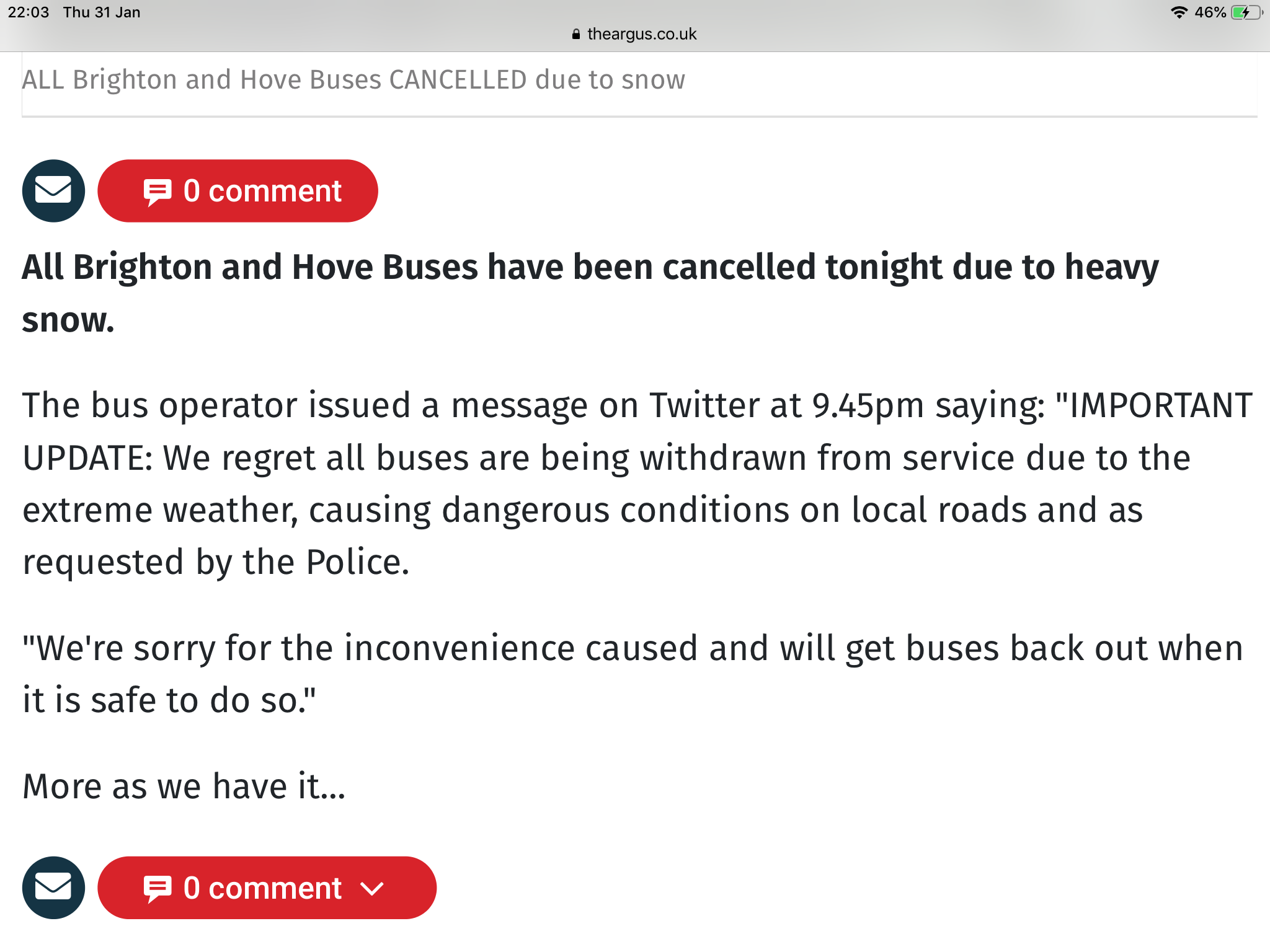Tap the 46% battery percentage
The width and height of the screenshot is (1270, 952).
point(1210,12)
